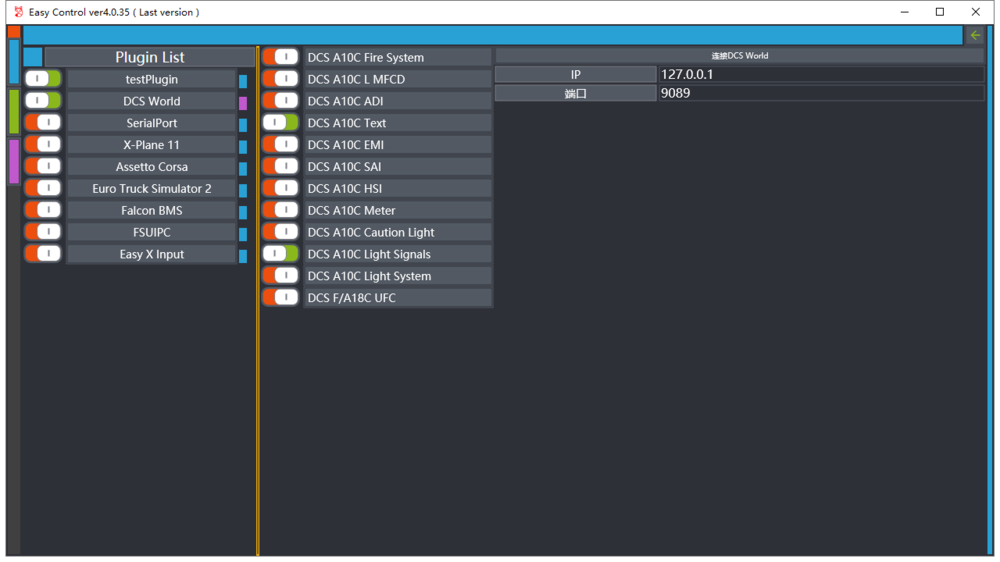Select the blue sidebar tab
This screenshot has height=562, width=1000.
[x=13, y=62]
